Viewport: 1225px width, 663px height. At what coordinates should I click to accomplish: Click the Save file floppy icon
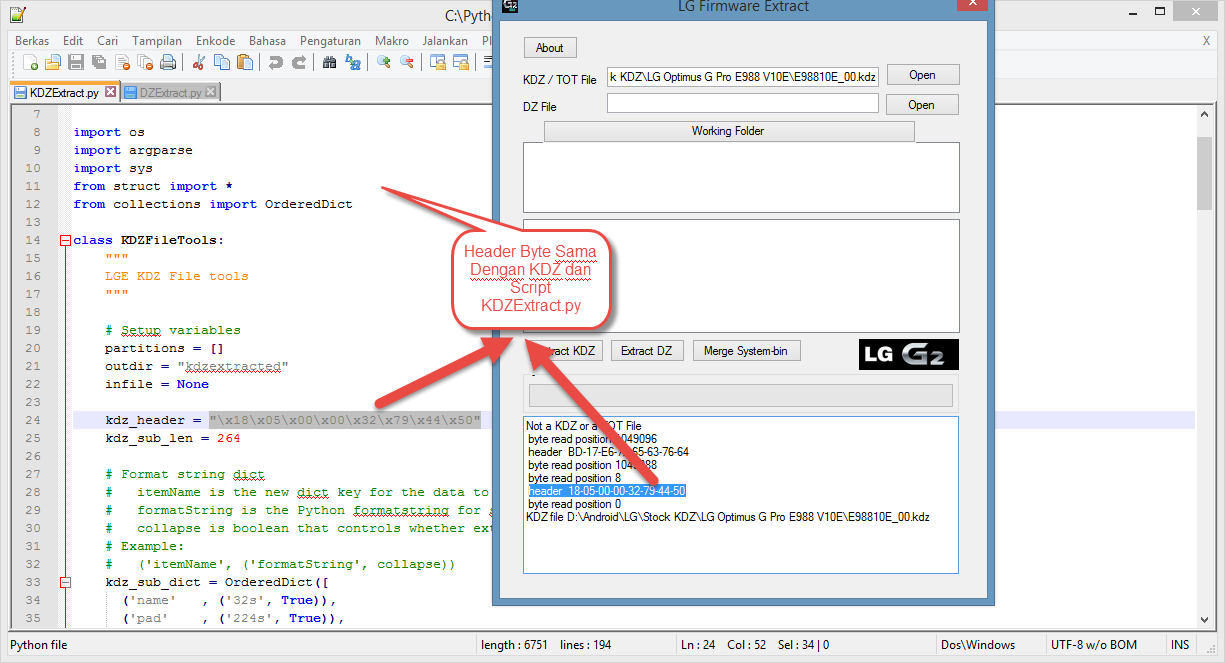click(x=75, y=62)
